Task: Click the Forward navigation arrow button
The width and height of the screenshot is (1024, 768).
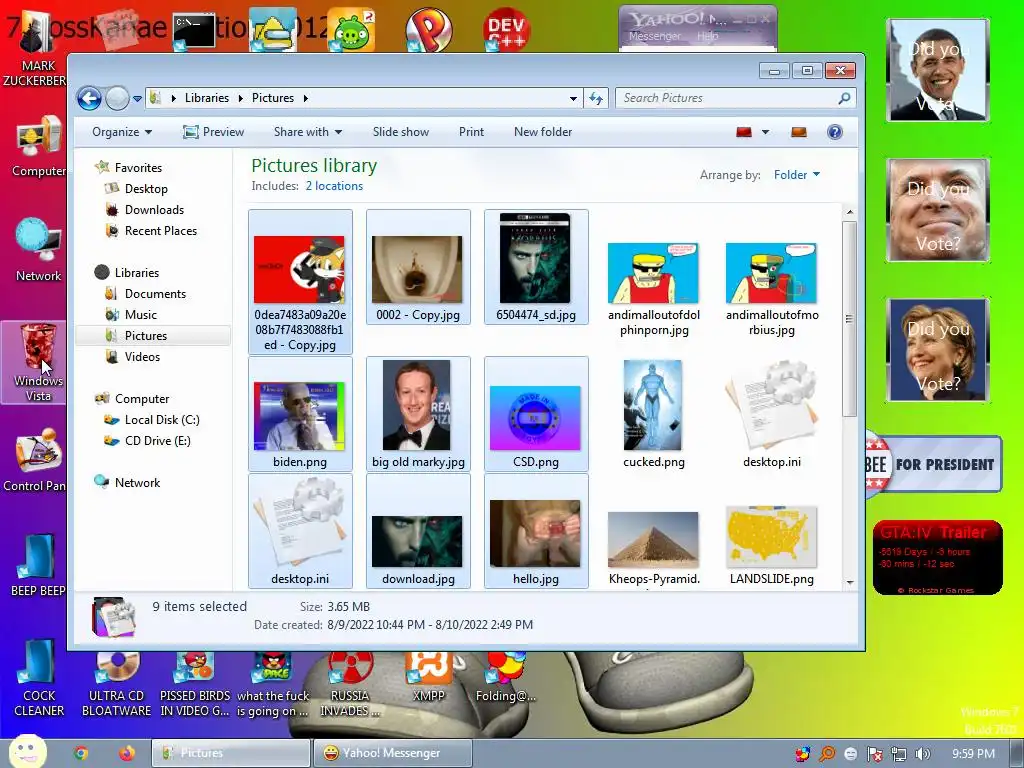Action: [118, 99]
